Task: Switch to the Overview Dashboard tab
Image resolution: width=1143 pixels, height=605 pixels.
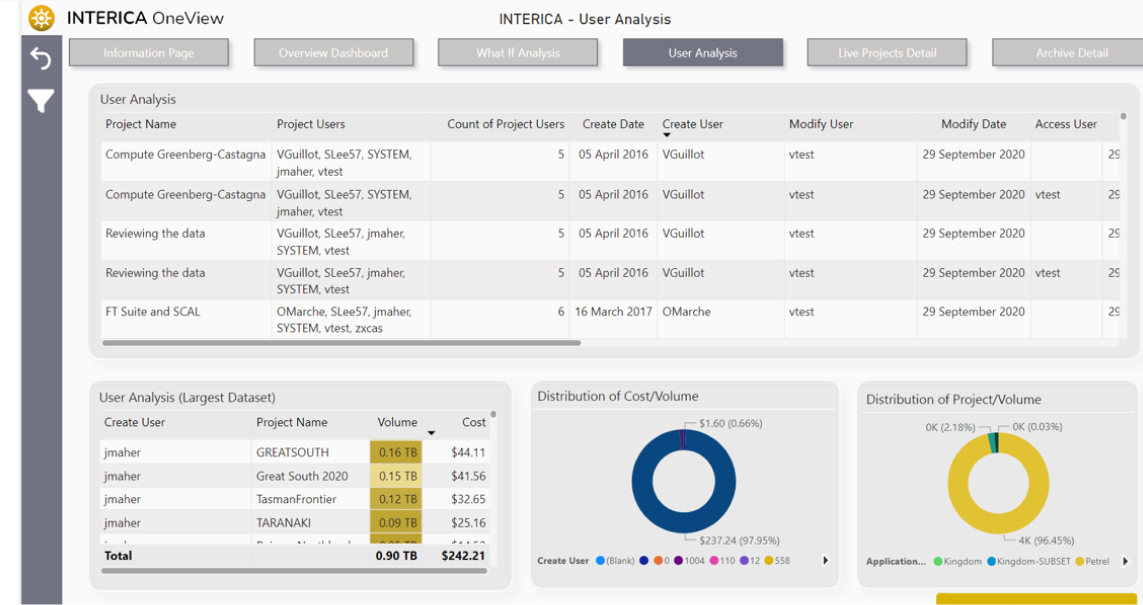Action: 333,53
